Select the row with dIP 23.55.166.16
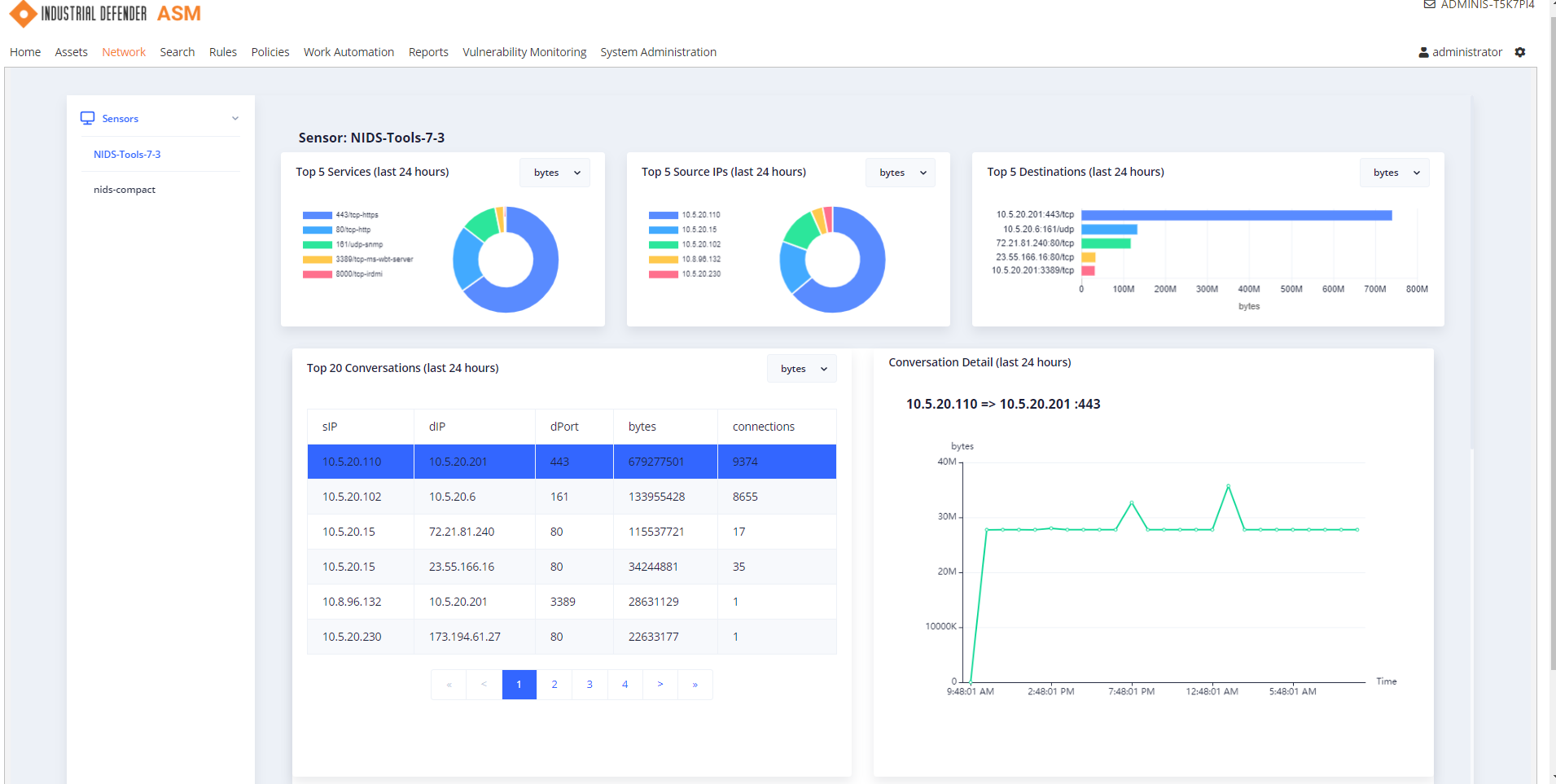Image resolution: width=1556 pixels, height=784 pixels. (572, 567)
